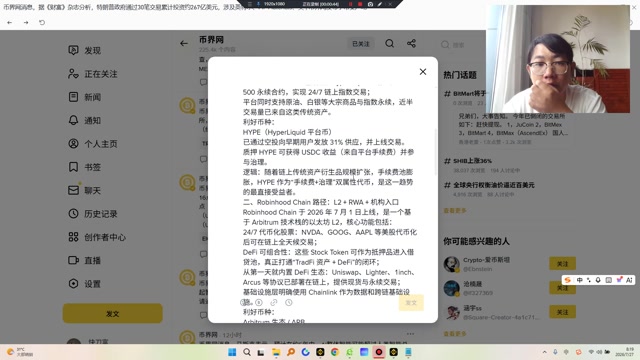Take a snapshot with recorder camera icon
This screenshot has width=640, height=360.
[x=370, y=4]
